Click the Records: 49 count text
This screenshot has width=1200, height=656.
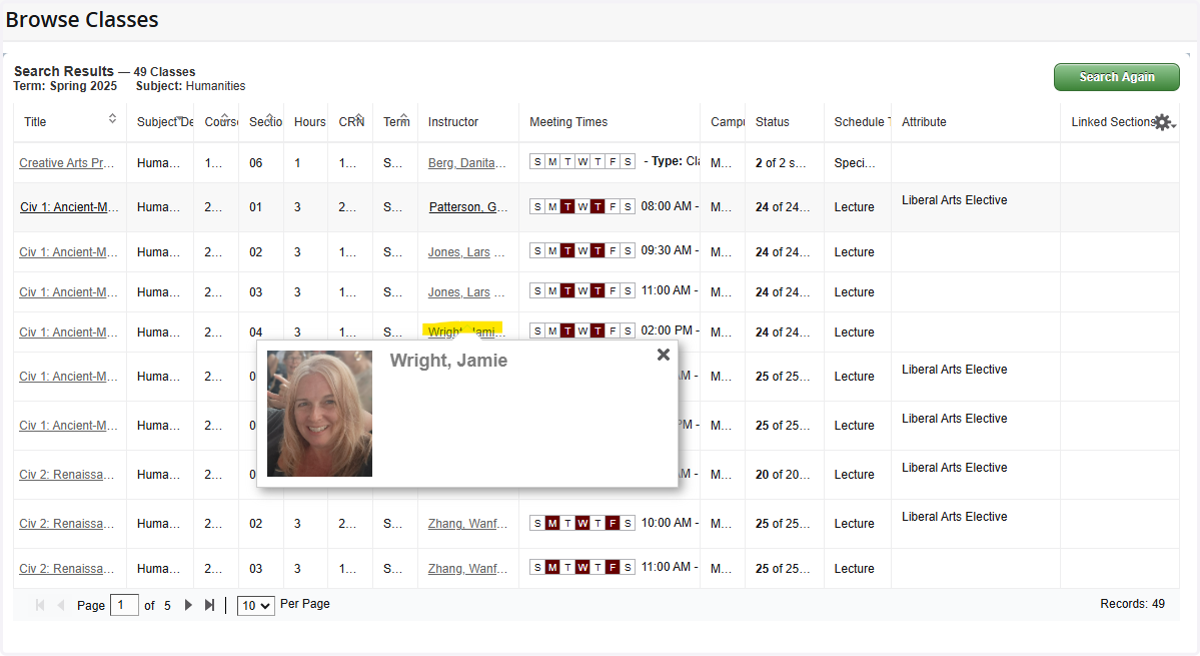click(x=1132, y=604)
